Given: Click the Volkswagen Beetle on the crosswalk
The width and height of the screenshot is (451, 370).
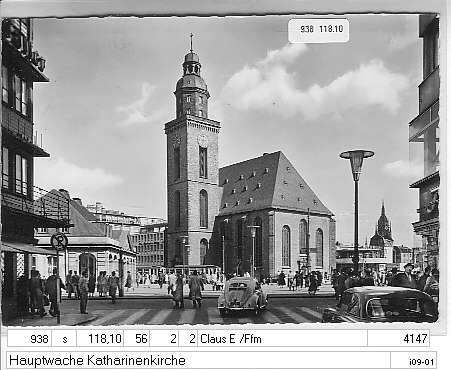Looking at the screenshot, I should pyautogui.click(x=242, y=296).
